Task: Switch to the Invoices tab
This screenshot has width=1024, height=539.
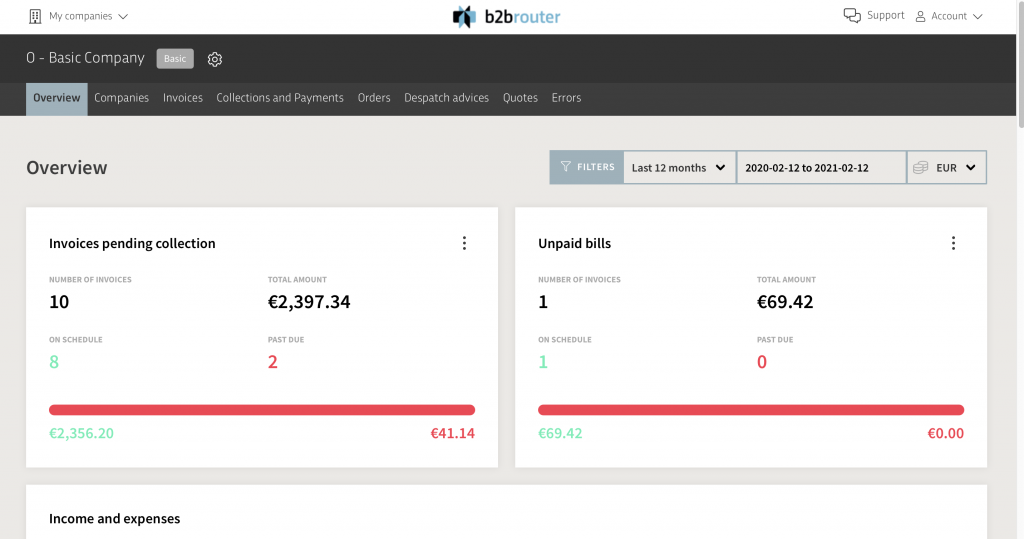Action: point(183,98)
